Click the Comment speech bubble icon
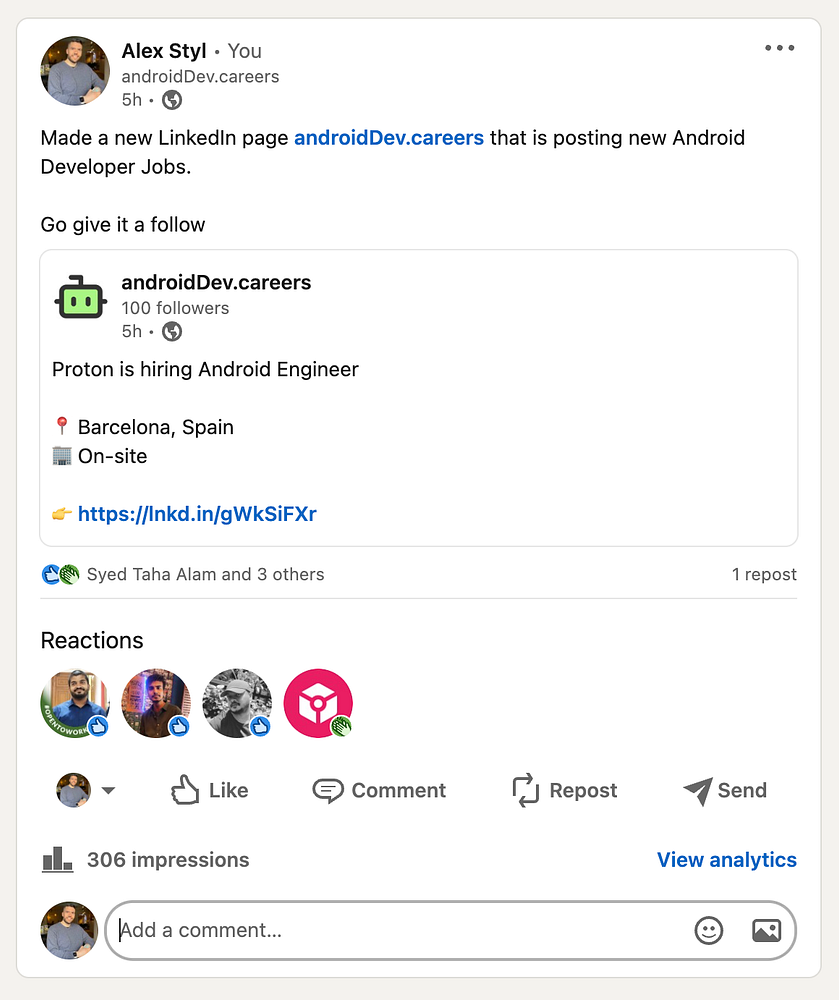The height and width of the screenshot is (1000, 839). coord(327,790)
